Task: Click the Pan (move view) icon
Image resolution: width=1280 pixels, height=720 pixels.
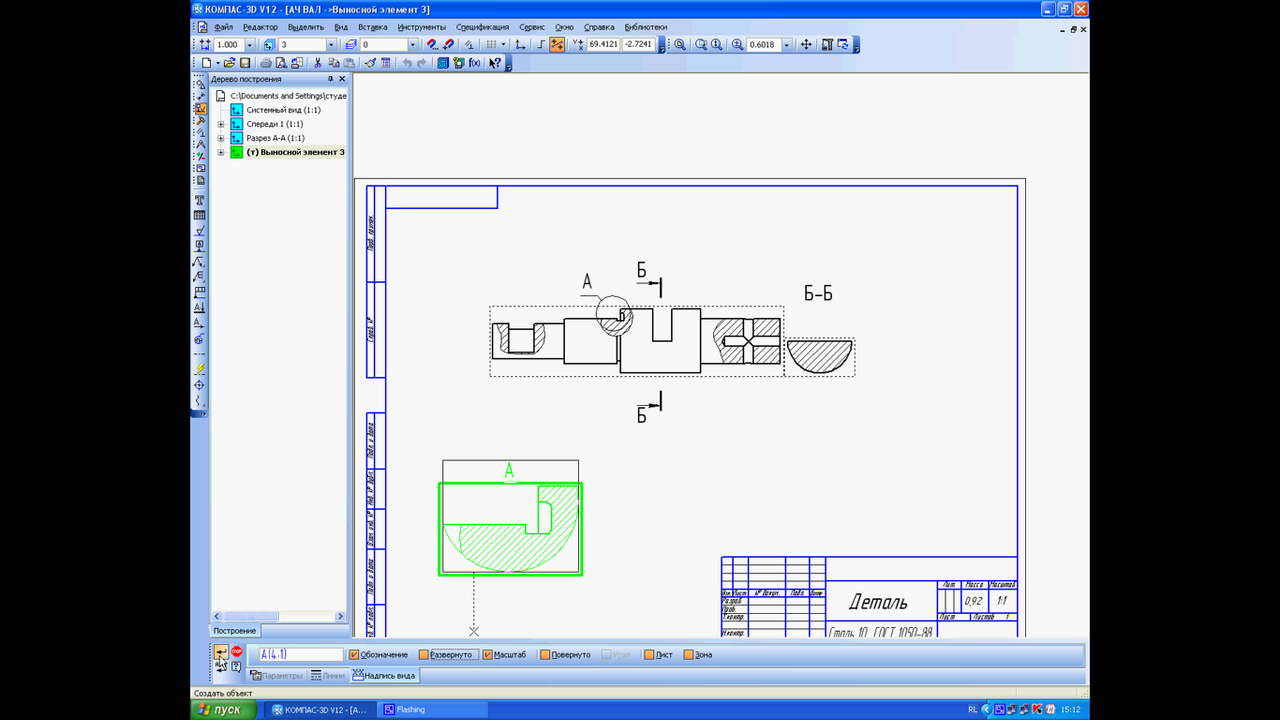Action: point(806,45)
